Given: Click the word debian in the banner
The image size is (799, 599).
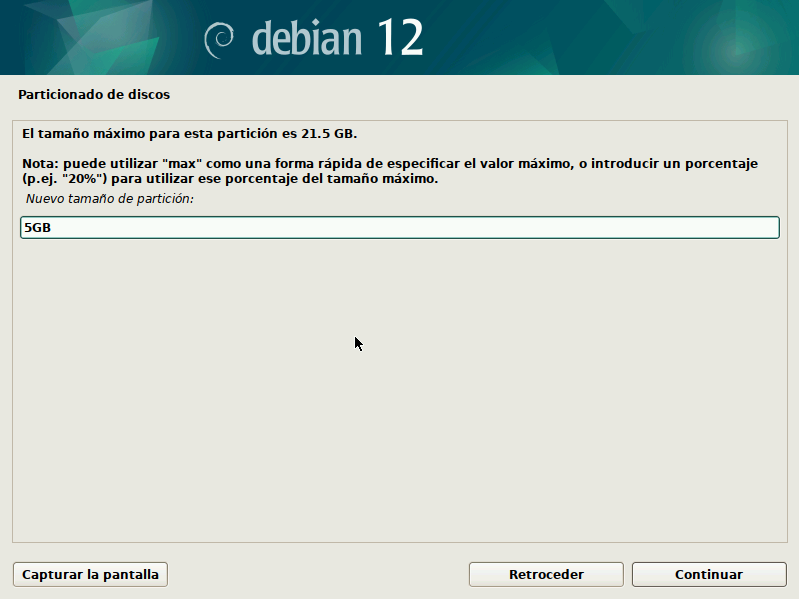Looking at the screenshot, I should 306,38.
